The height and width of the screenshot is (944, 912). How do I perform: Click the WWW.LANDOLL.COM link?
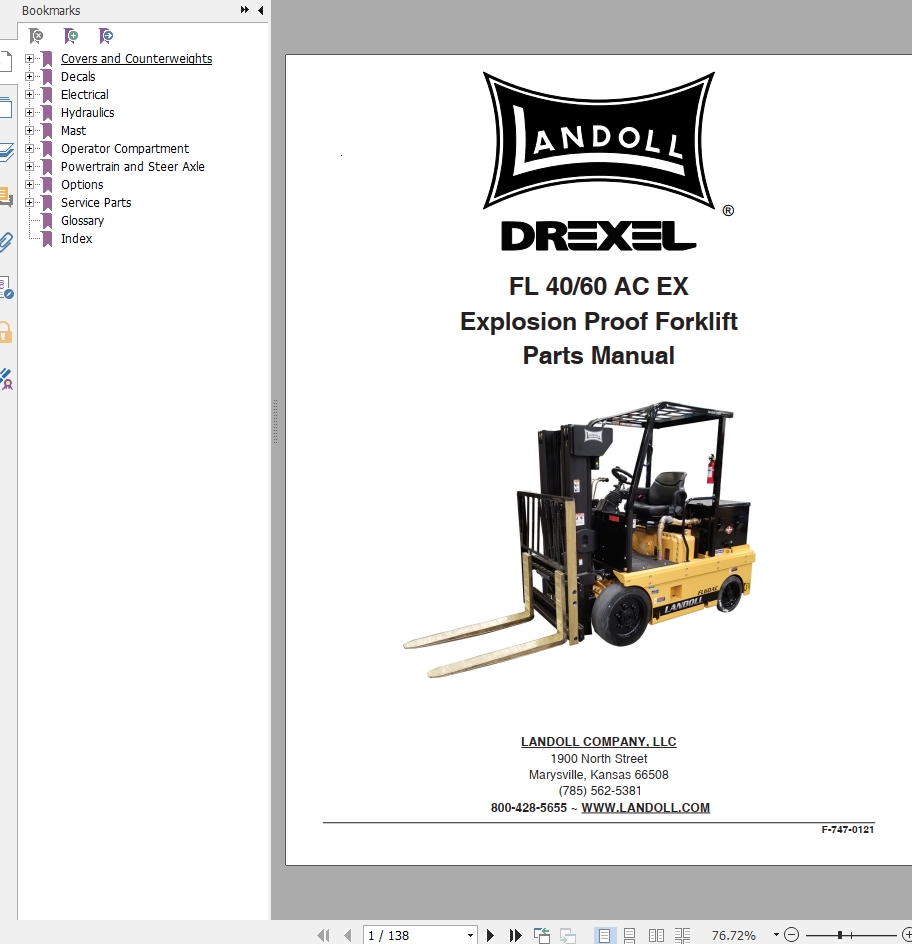click(645, 807)
